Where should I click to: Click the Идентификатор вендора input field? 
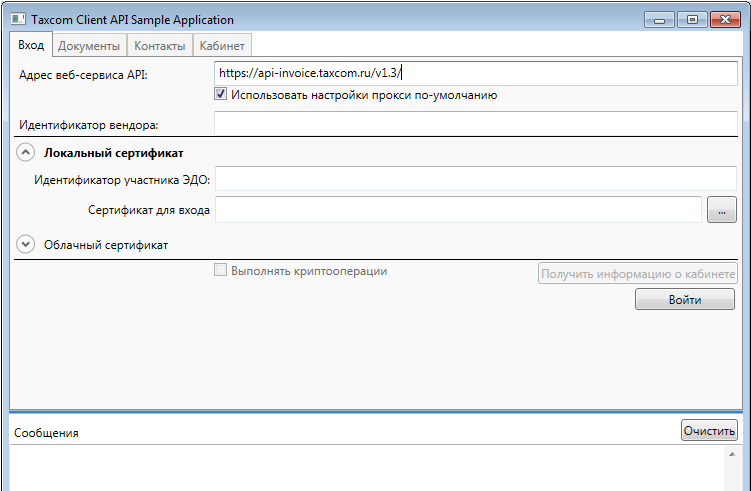coord(475,124)
